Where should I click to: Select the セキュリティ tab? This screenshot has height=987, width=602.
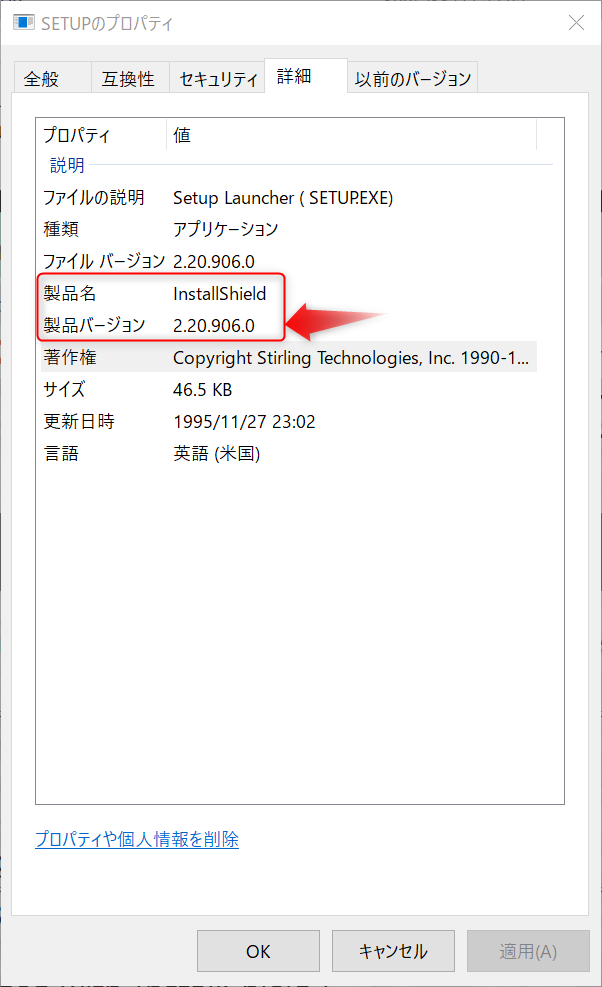pos(217,78)
